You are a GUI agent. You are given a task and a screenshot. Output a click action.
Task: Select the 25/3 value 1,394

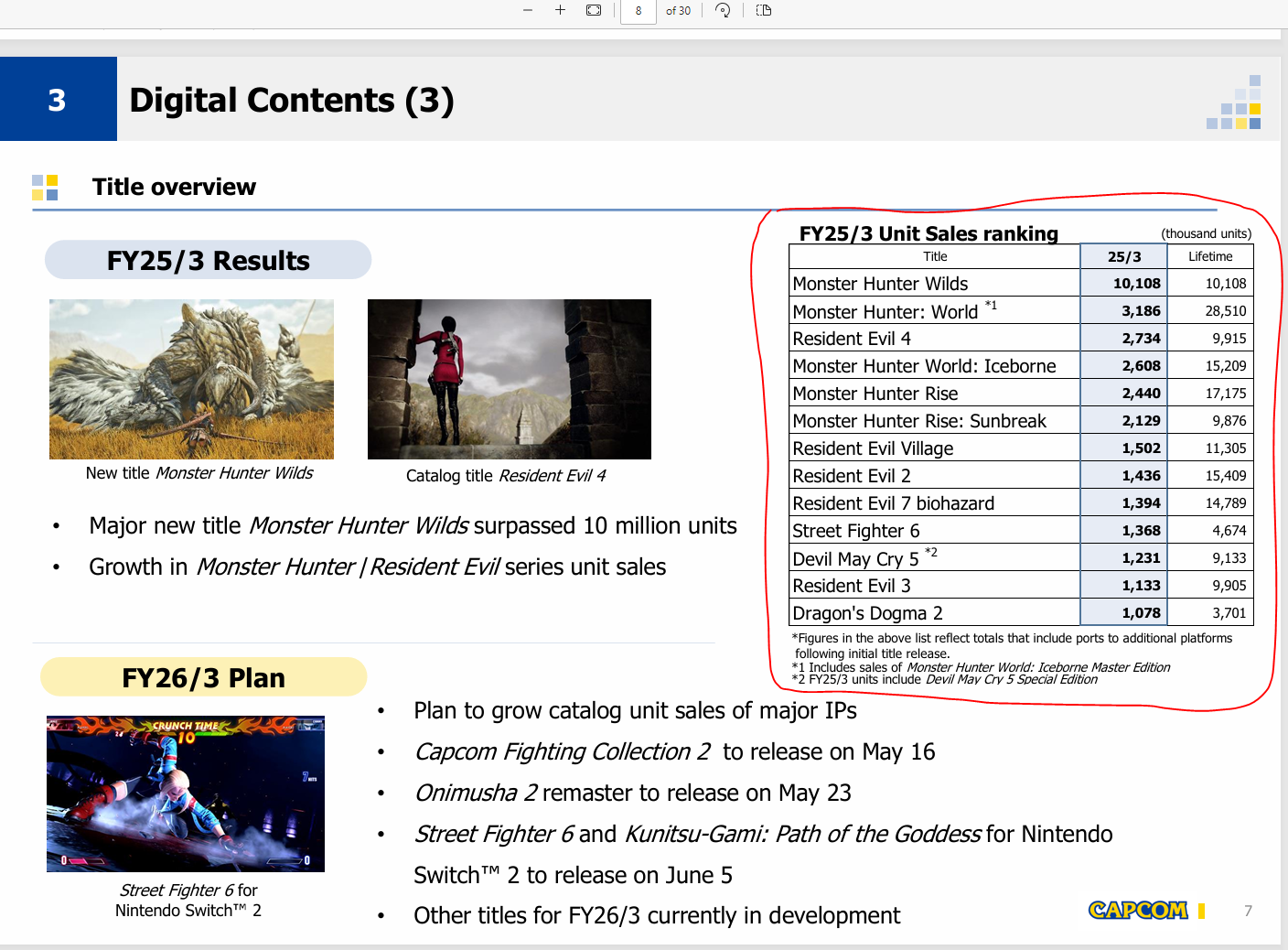pos(1141,503)
